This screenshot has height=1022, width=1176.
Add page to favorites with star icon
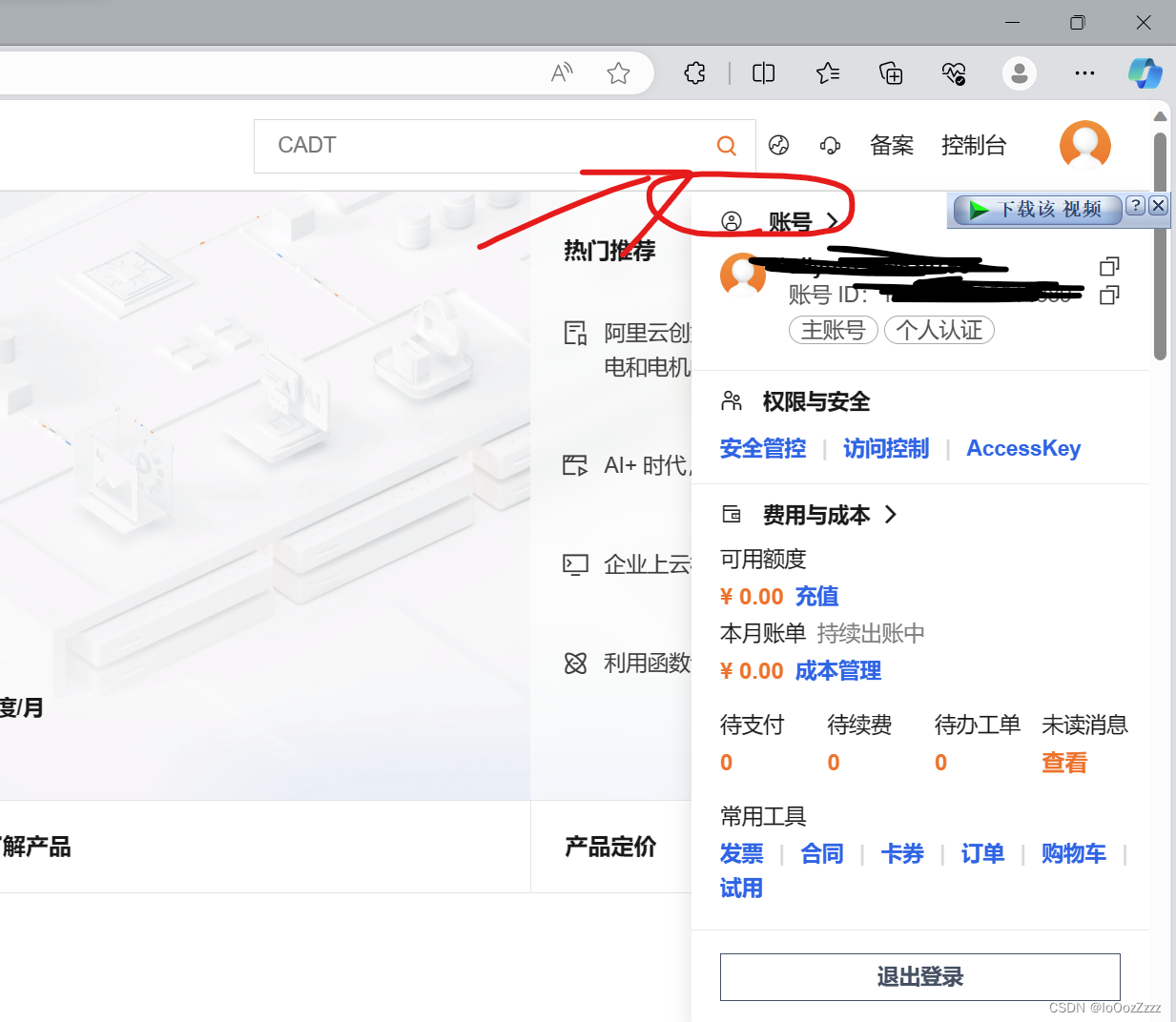pos(618,72)
